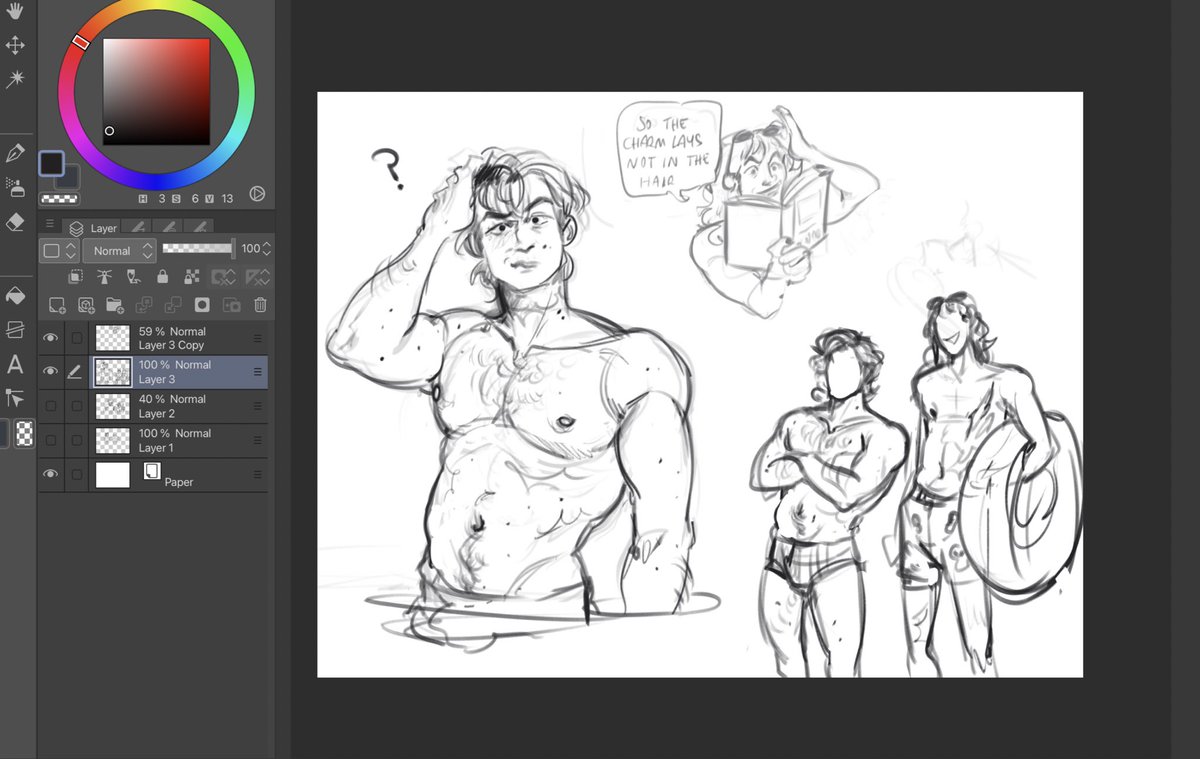Open the third pen-icon tab beside Layer
Screen dimensions: 1200x759
pos(201,228)
